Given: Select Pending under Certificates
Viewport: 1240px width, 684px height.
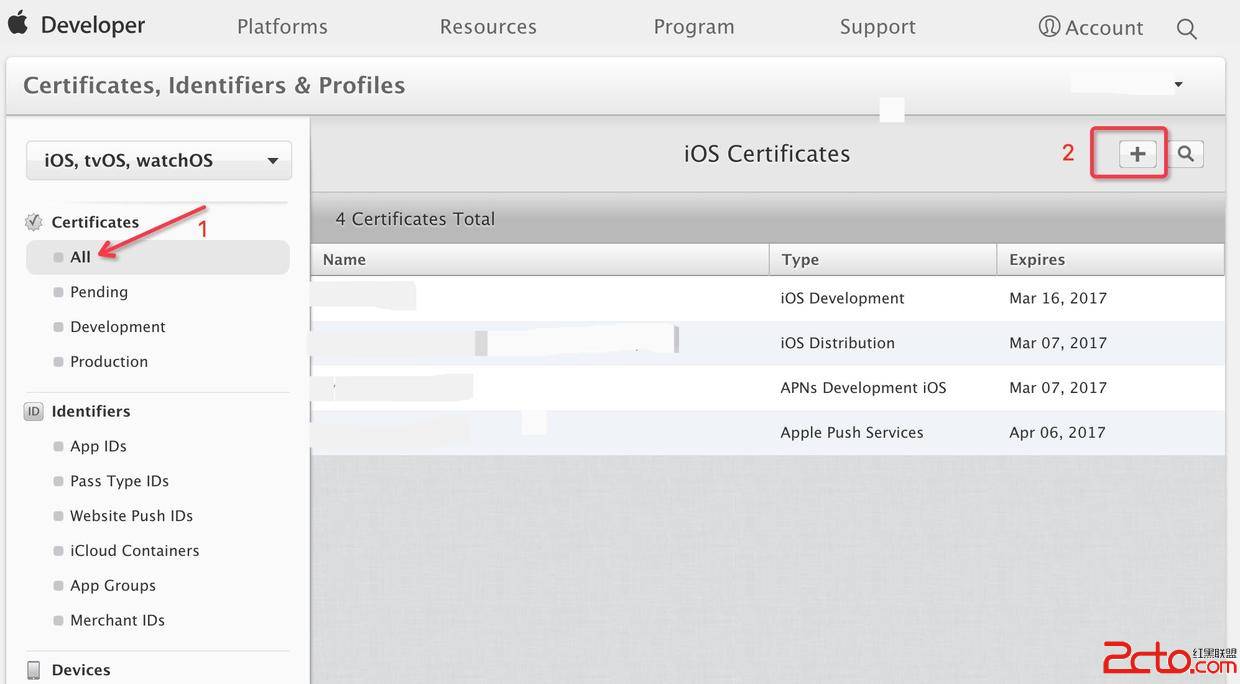Looking at the screenshot, I should (x=99, y=292).
